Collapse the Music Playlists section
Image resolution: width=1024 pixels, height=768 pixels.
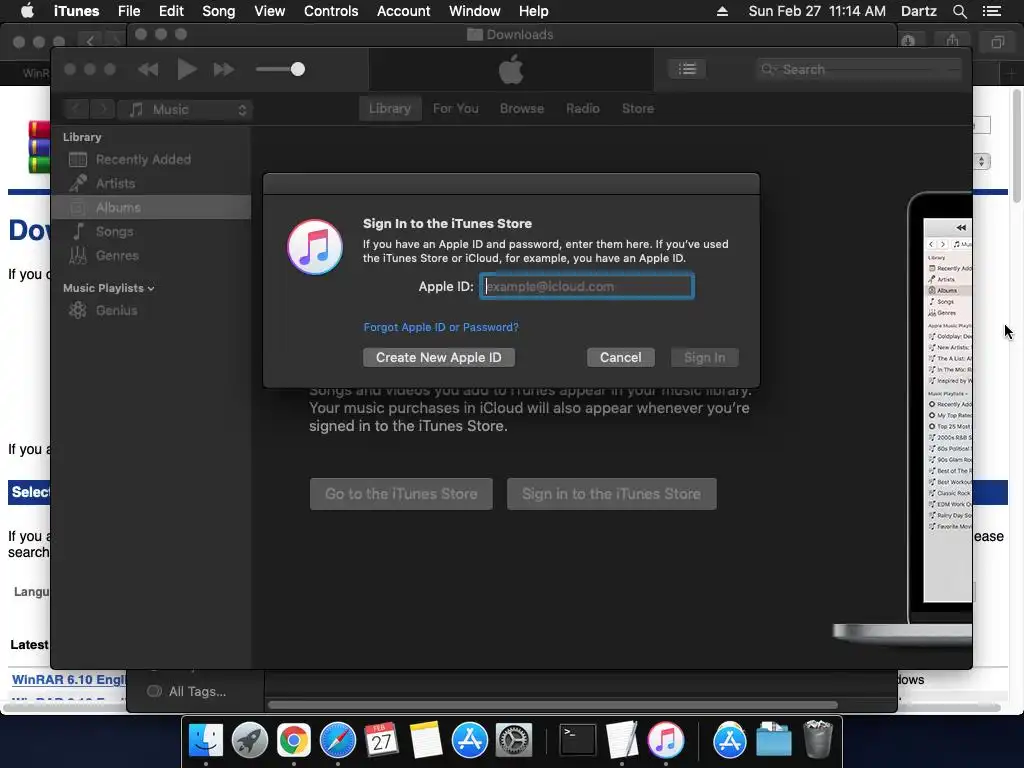click(x=151, y=288)
